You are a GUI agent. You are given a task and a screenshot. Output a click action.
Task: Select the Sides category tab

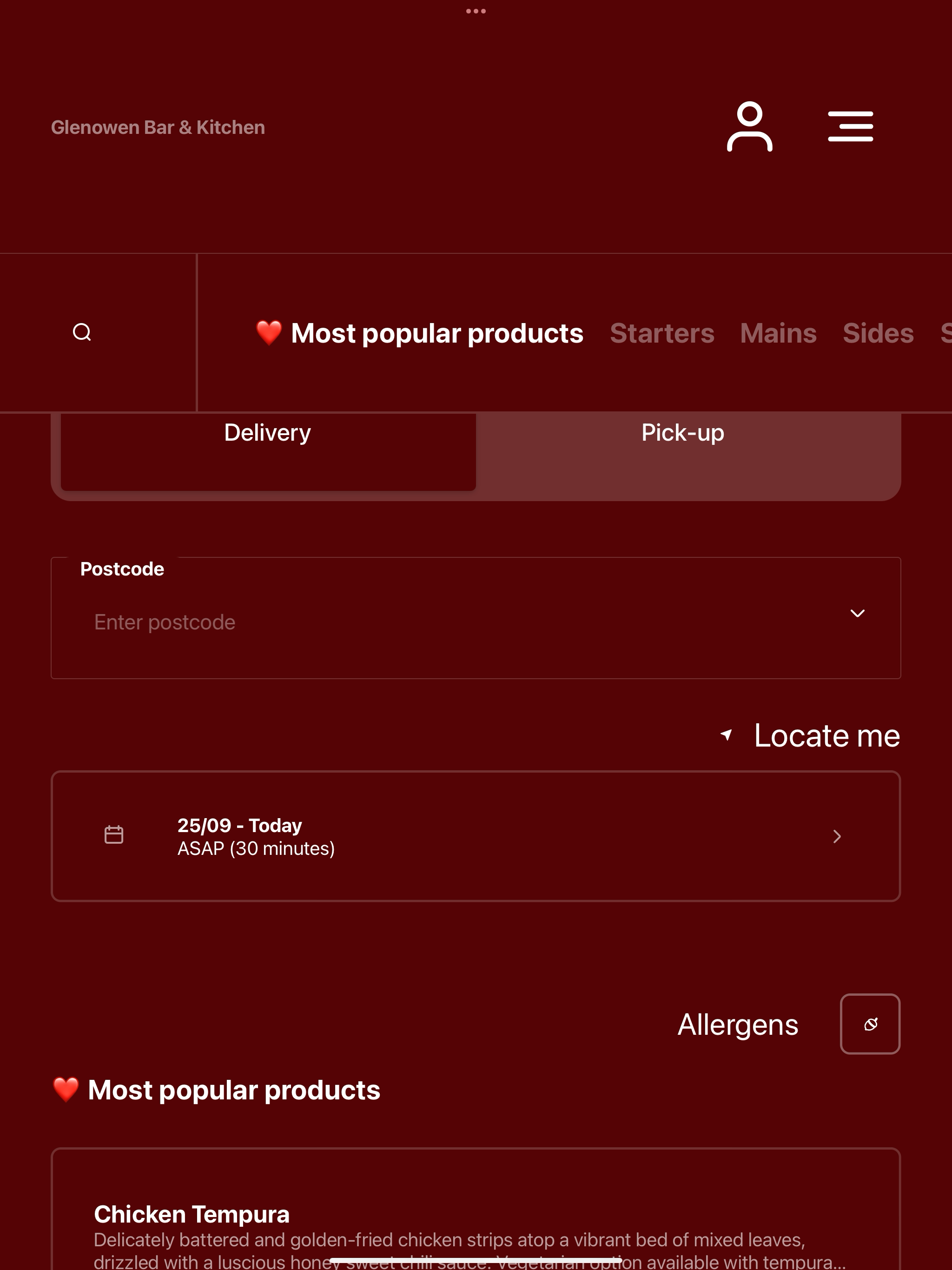tap(879, 334)
